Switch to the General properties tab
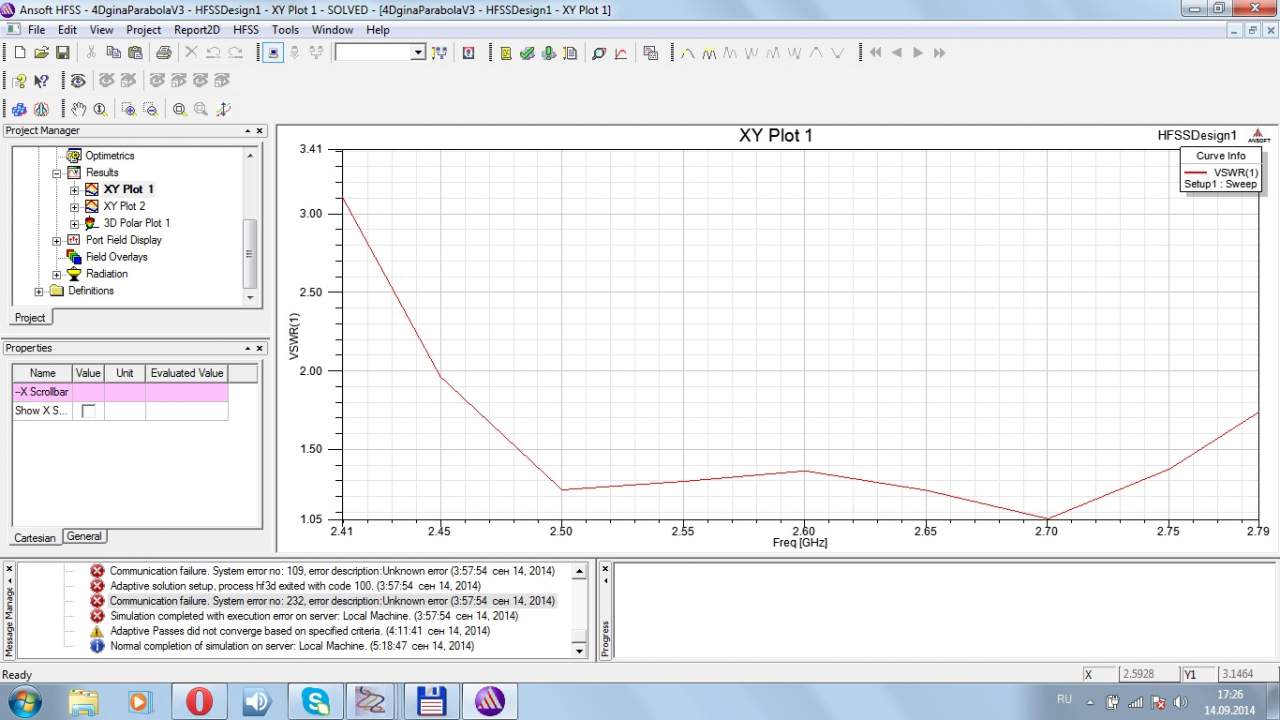The width and height of the screenshot is (1280, 720). tap(84, 537)
